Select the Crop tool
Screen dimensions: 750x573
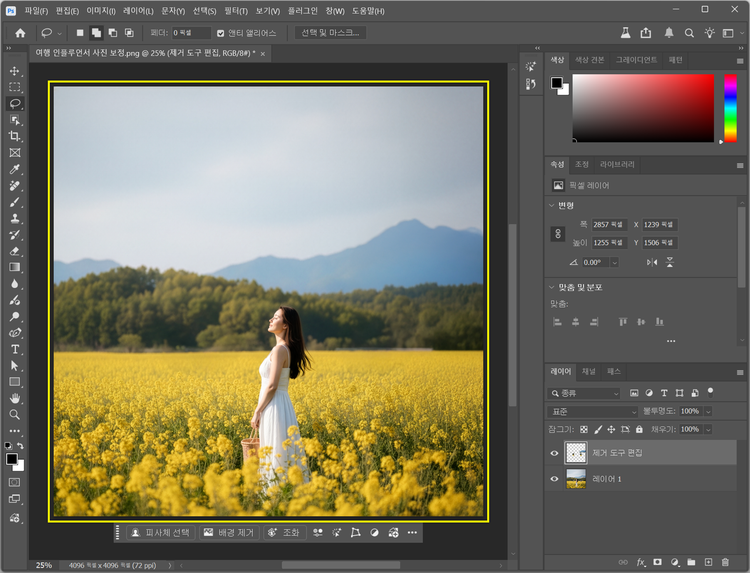[15, 136]
